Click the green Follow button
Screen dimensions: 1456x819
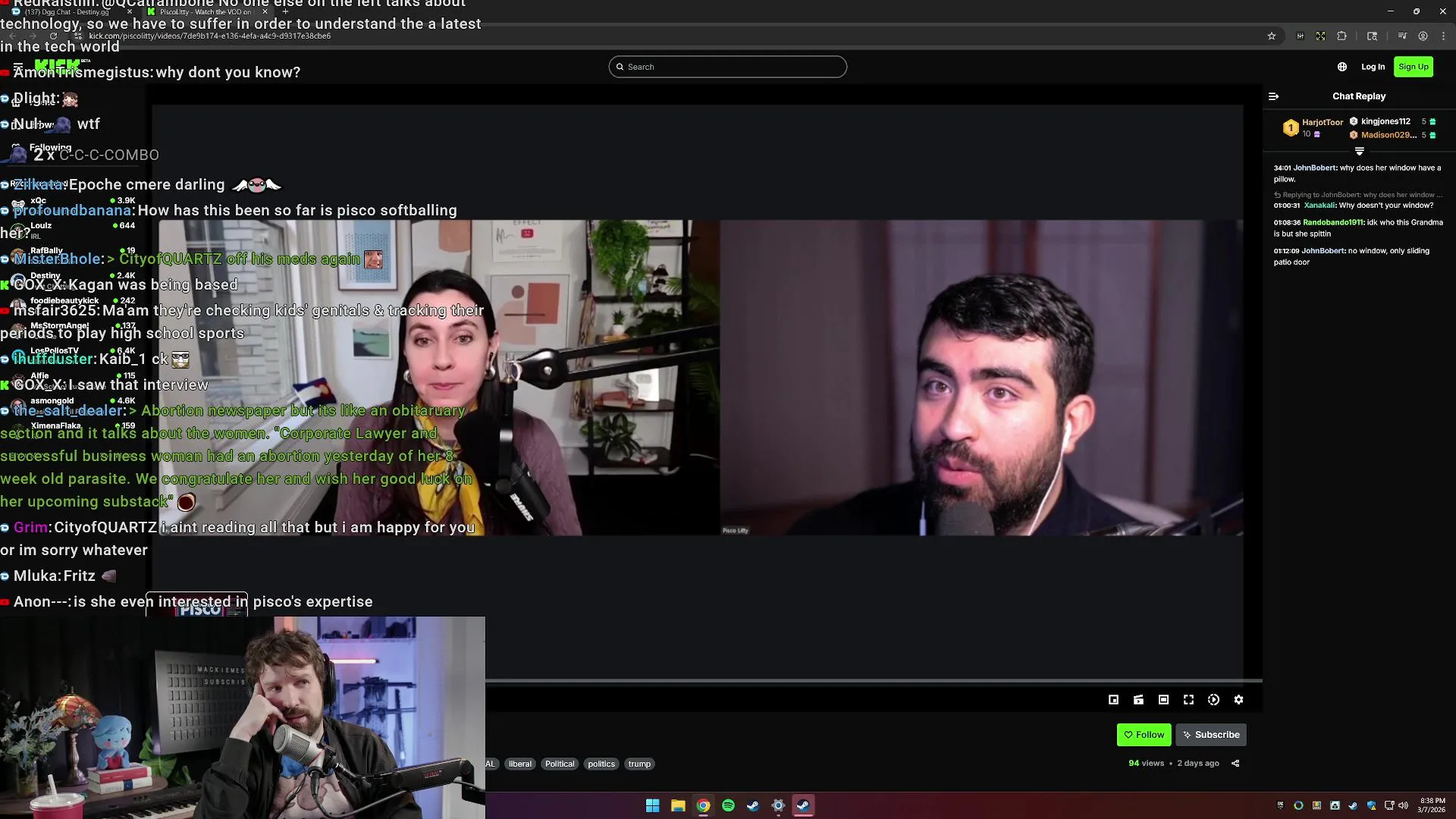tap(1144, 735)
